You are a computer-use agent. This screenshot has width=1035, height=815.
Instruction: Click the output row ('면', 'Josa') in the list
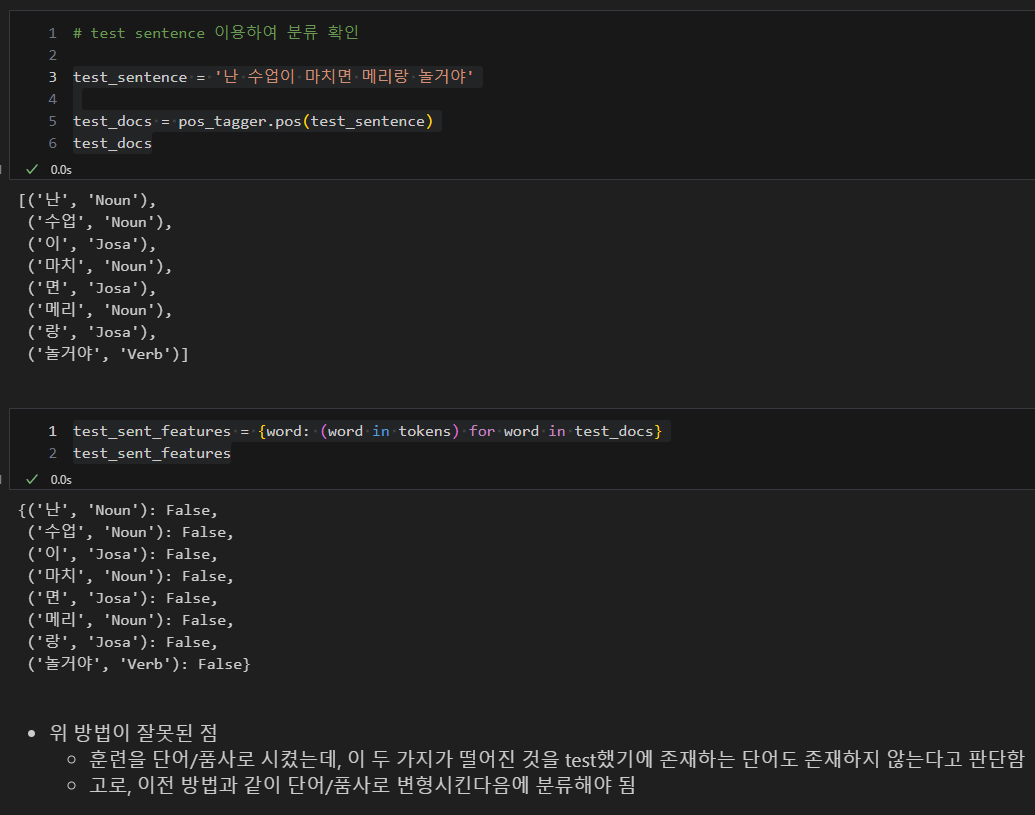92,288
